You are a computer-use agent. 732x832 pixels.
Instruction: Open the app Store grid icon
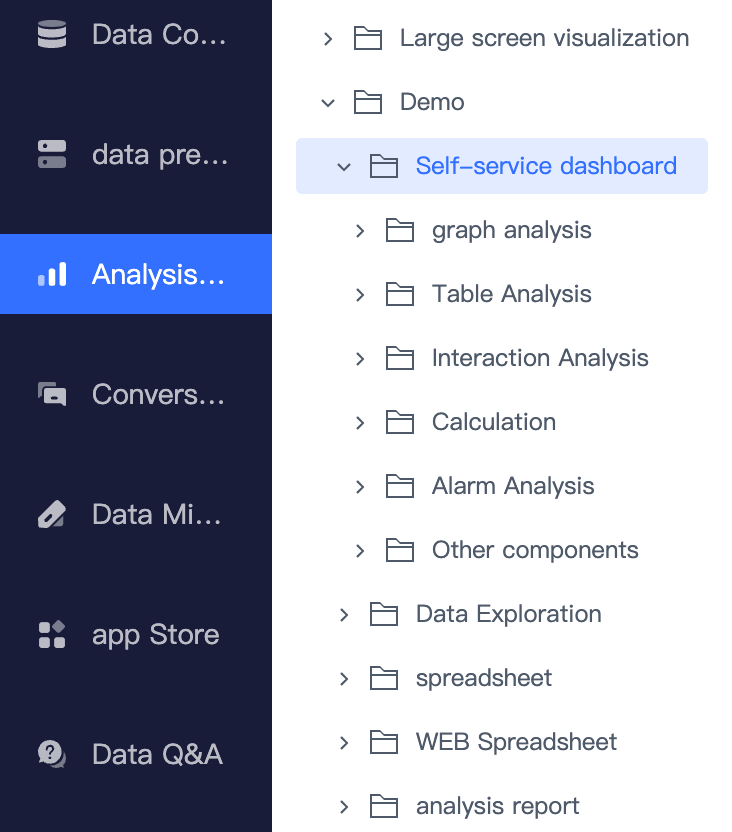[51, 634]
